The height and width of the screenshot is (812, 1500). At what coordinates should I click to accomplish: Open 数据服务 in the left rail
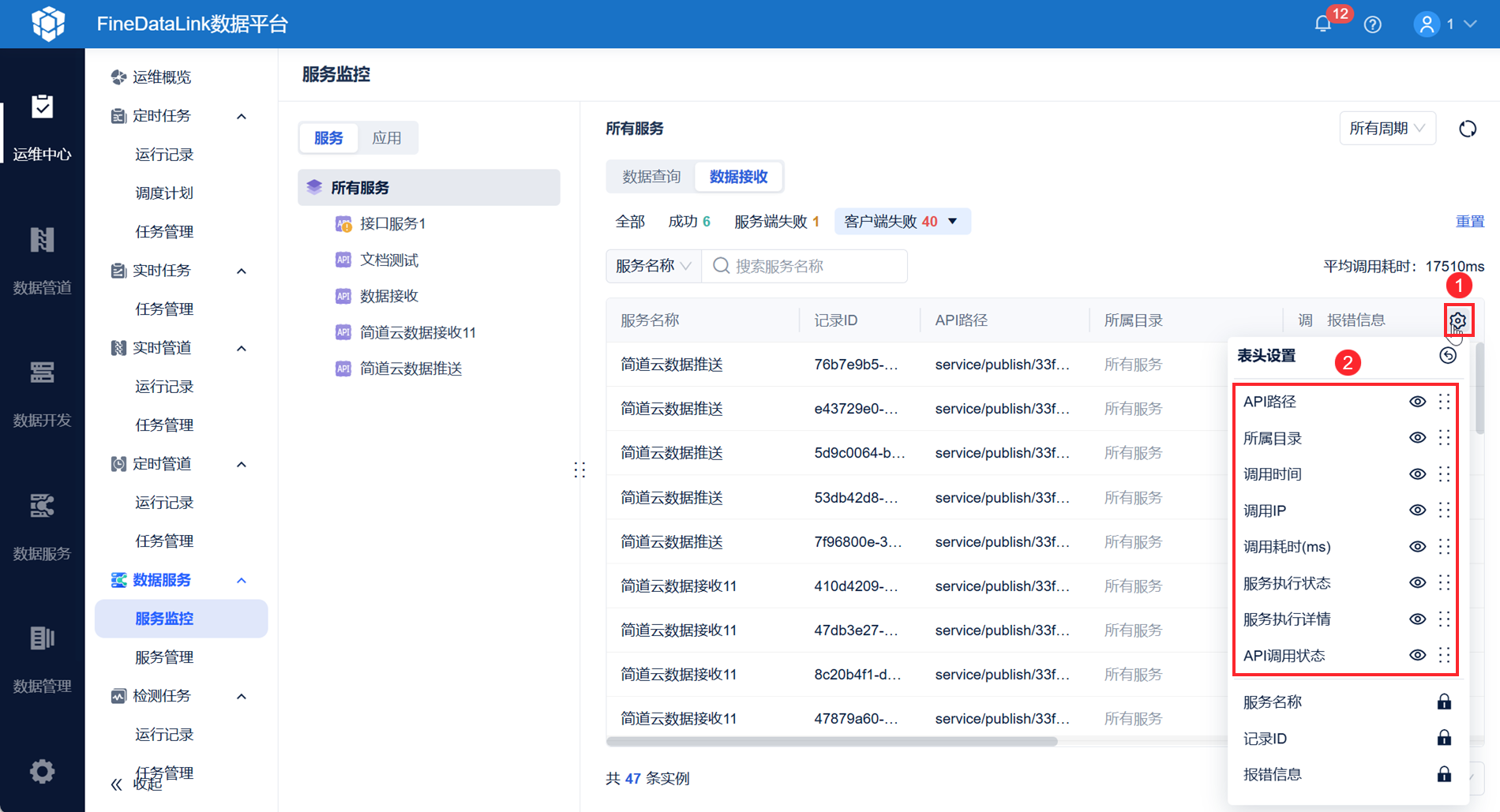coord(42,526)
